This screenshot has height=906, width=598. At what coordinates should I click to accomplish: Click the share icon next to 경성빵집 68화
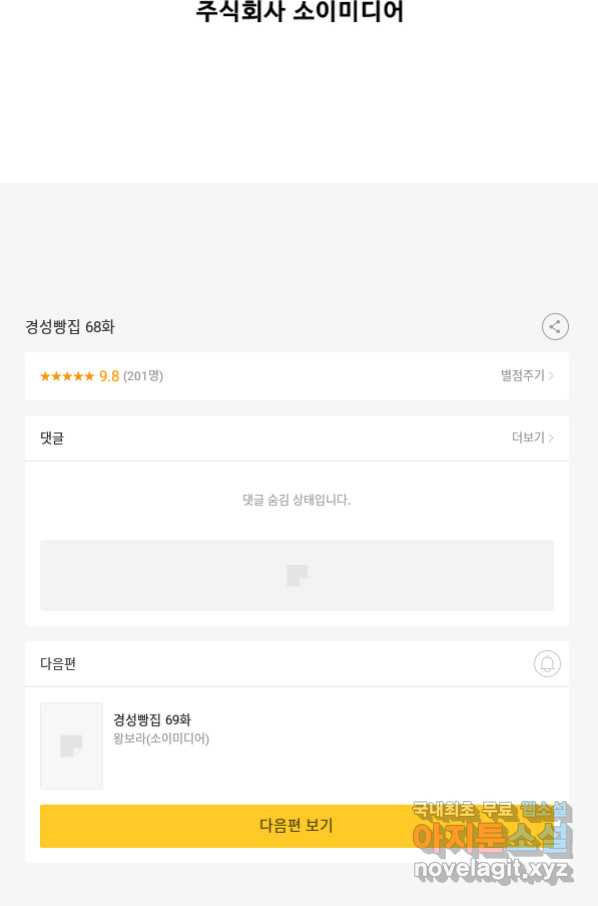pos(555,326)
